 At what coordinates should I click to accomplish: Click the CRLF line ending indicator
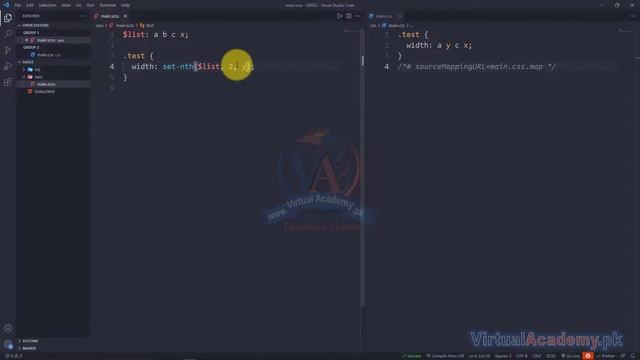pos(537,356)
